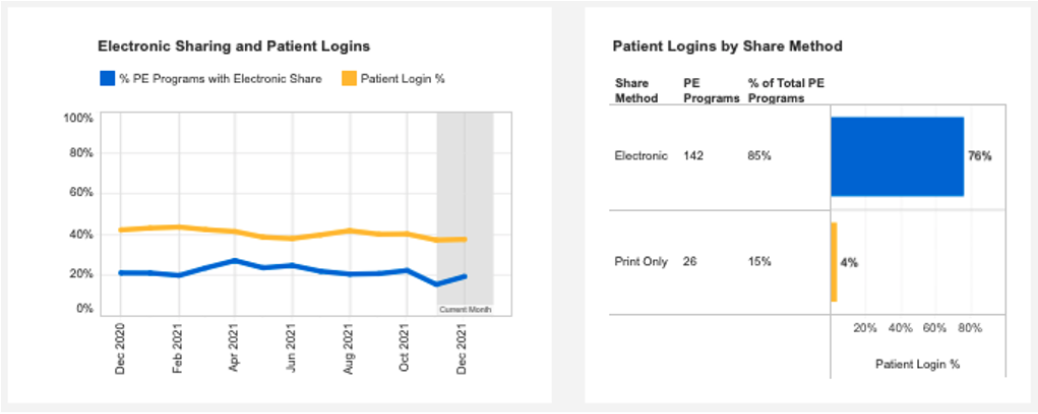Select the Print Only share method row label
The image size is (1038, 414).
(x=640, y=262)
